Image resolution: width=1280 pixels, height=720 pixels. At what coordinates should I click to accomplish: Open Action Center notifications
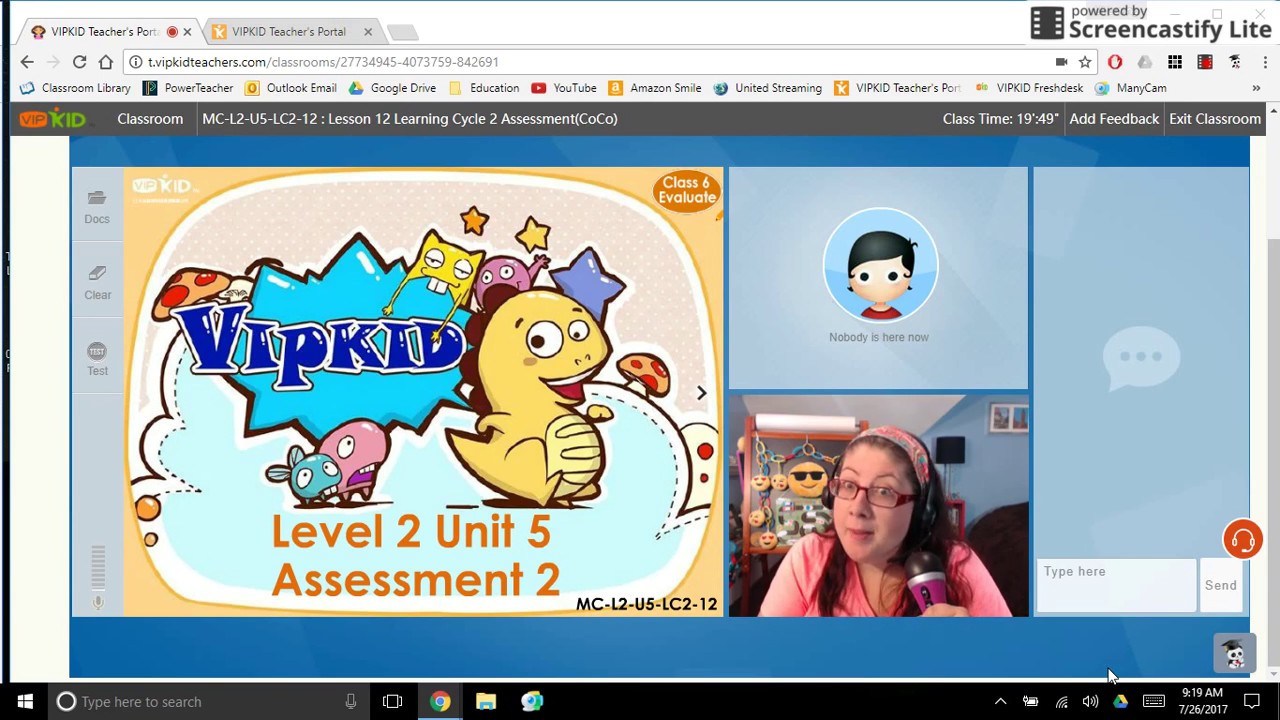[x=1252, y=701]
